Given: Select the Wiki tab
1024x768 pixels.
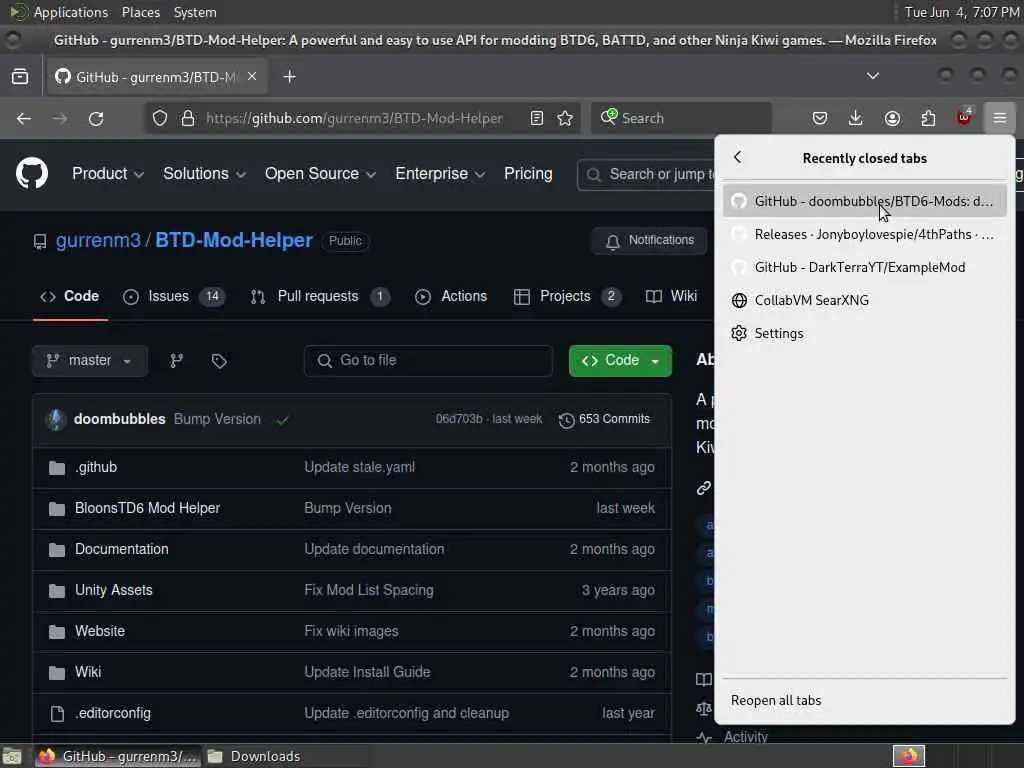Looking at the screenshot, I should tap(671, 296).
